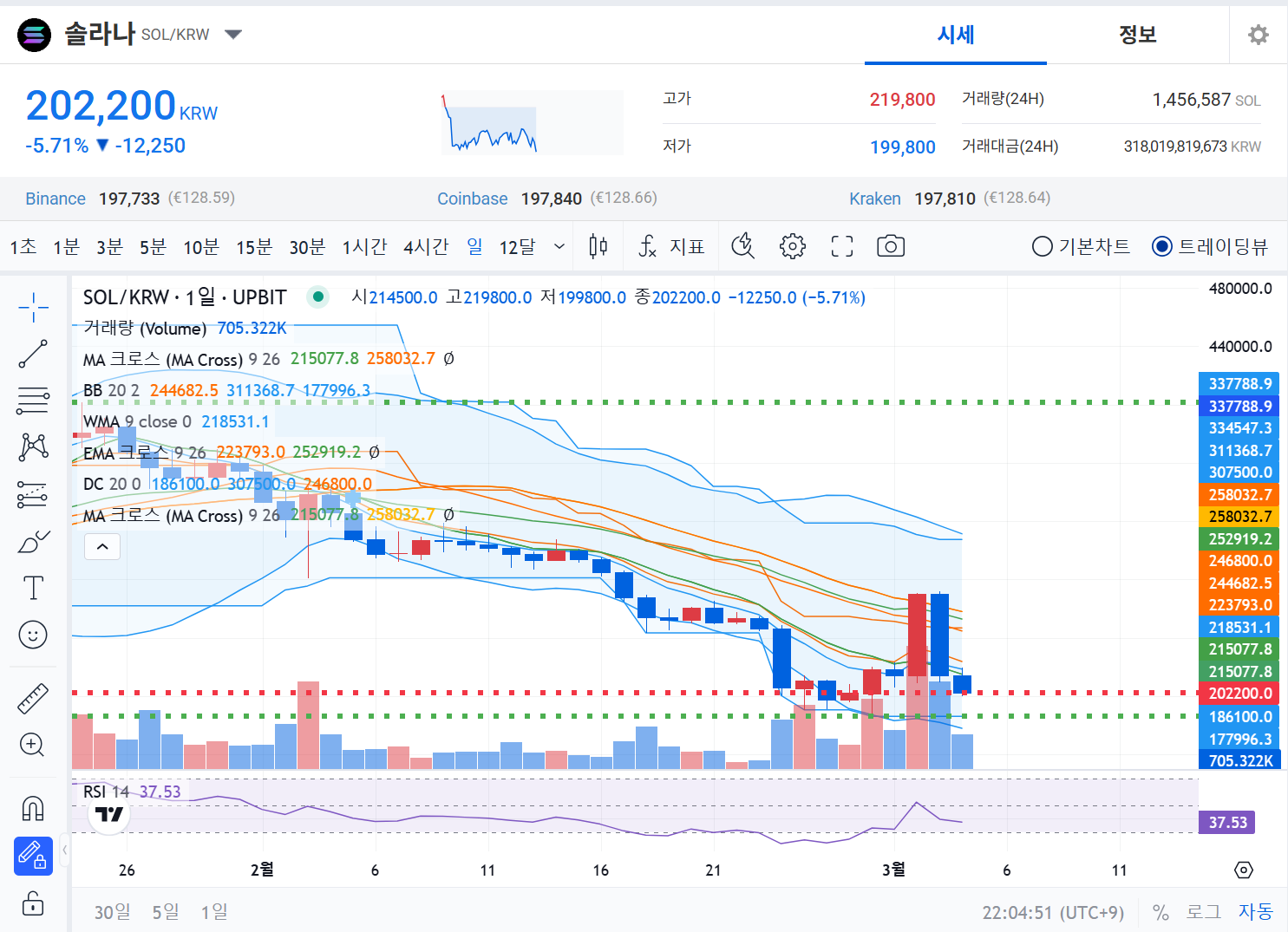
Task: Click the purple RSI 37.53 value label
Action: (x=1227, y=822)
